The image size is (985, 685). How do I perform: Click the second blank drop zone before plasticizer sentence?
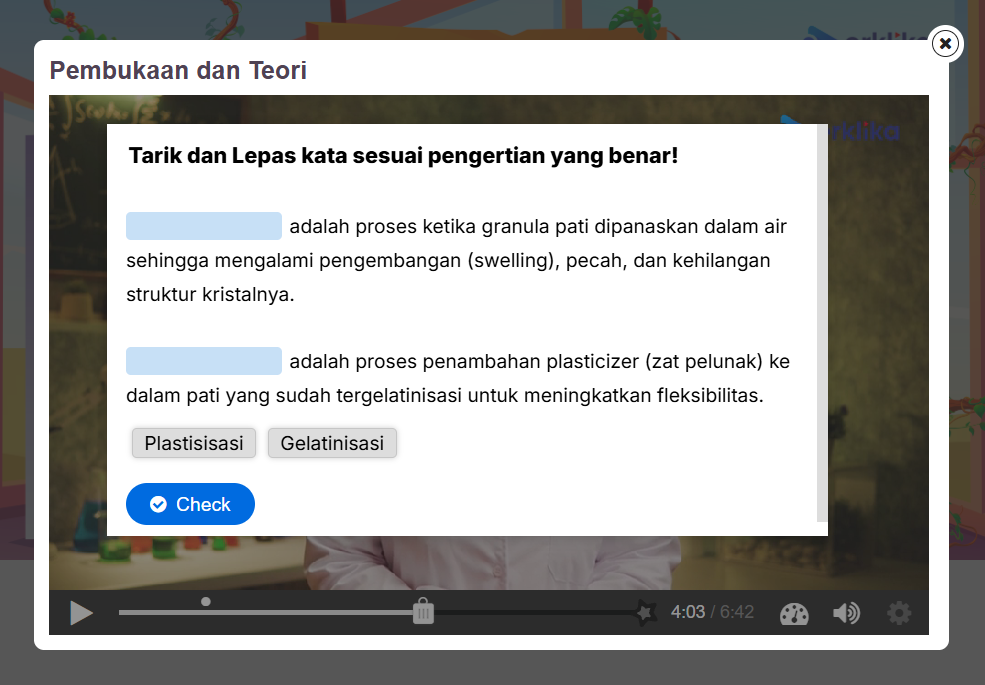coord(204,361)
